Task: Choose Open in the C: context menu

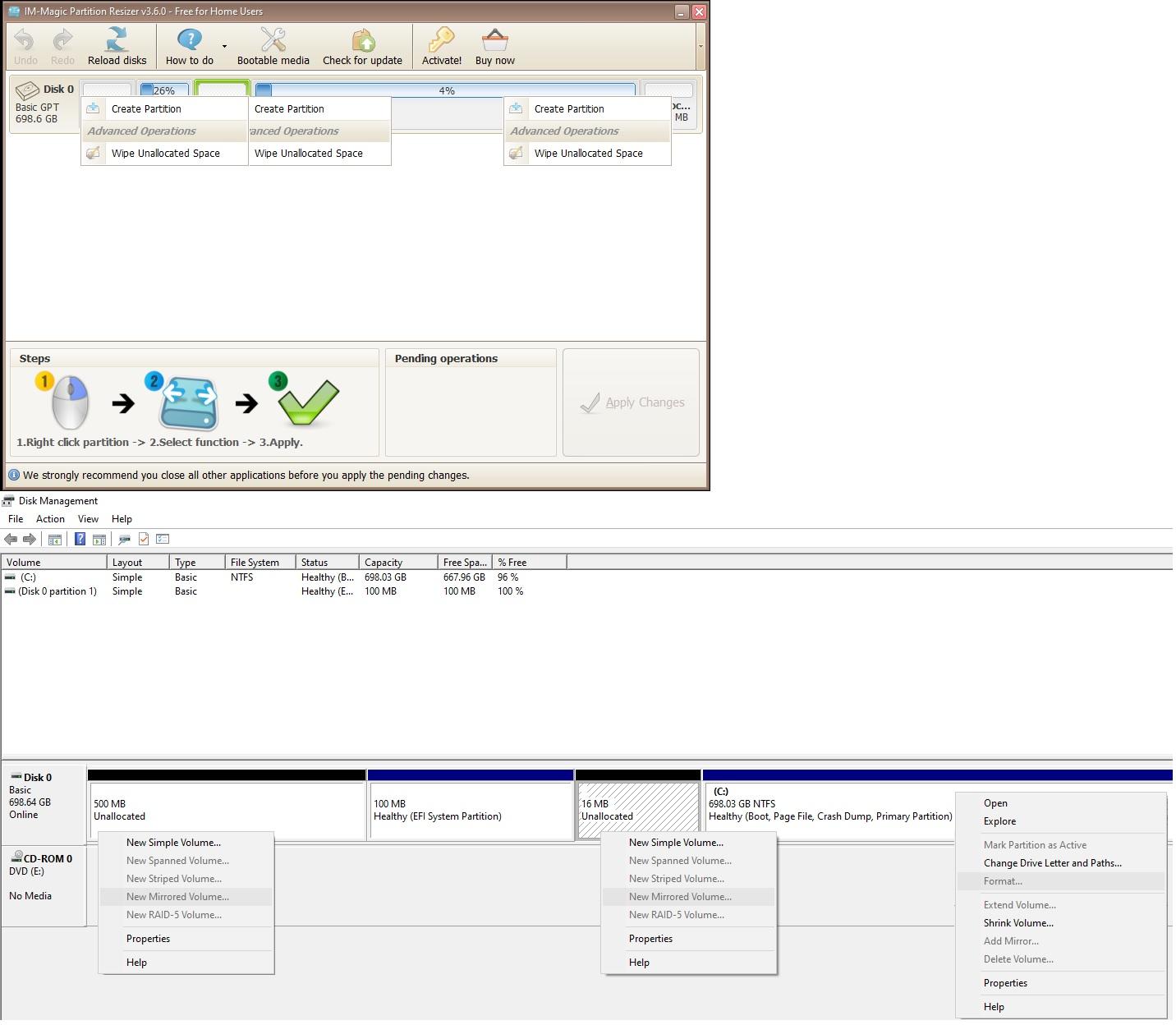Action: click(x=1061, y=803)
